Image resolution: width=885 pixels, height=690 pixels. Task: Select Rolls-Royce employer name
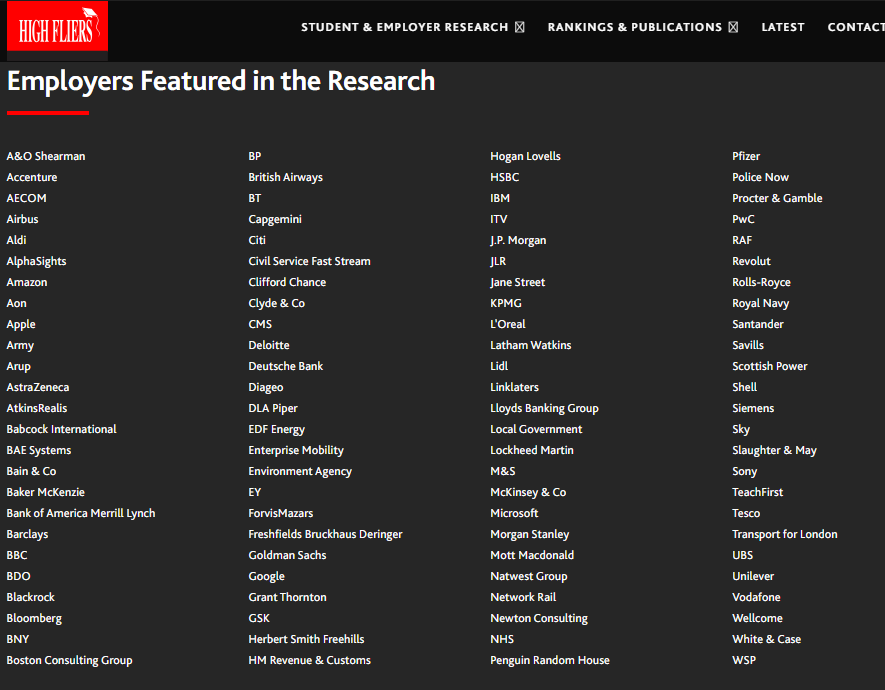pos(761,282)
